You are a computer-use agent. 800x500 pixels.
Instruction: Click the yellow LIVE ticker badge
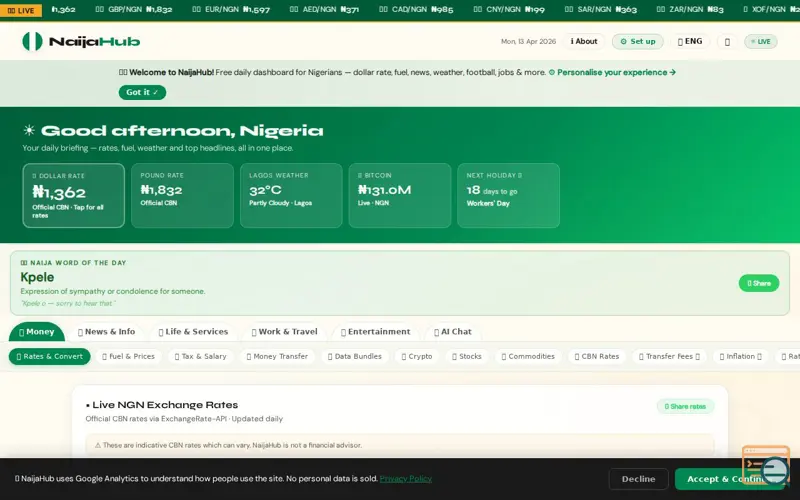21,10
